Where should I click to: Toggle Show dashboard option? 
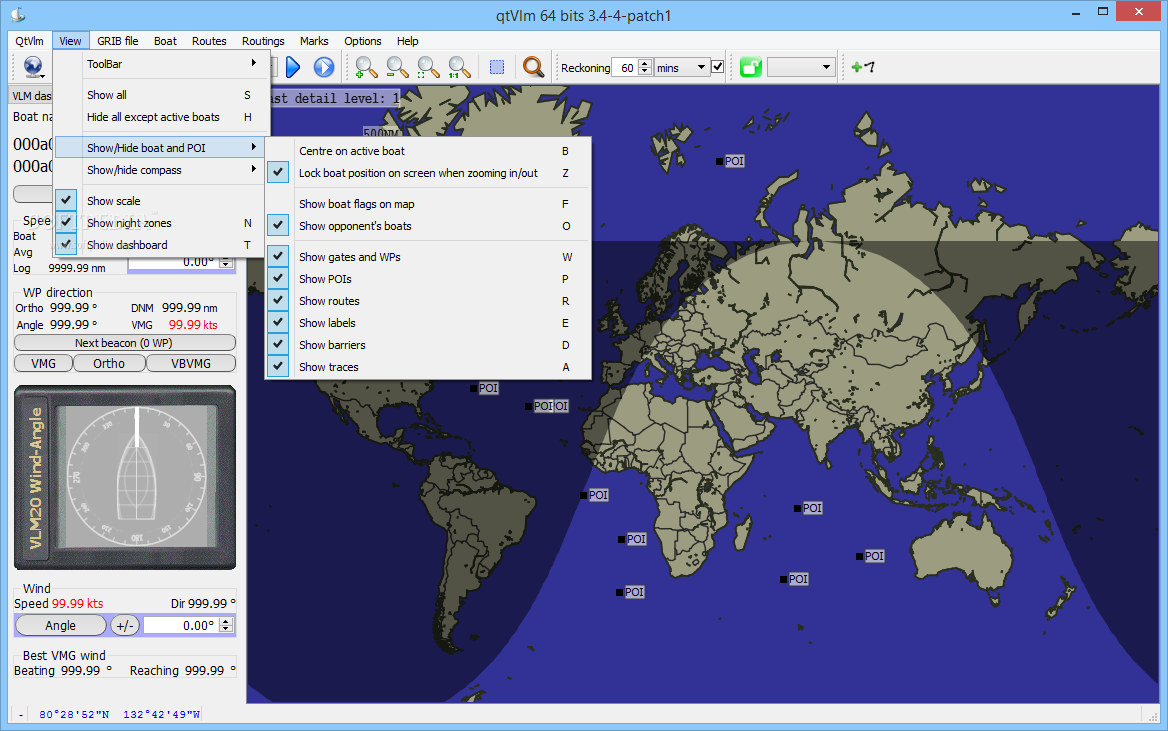coord(159,244)
